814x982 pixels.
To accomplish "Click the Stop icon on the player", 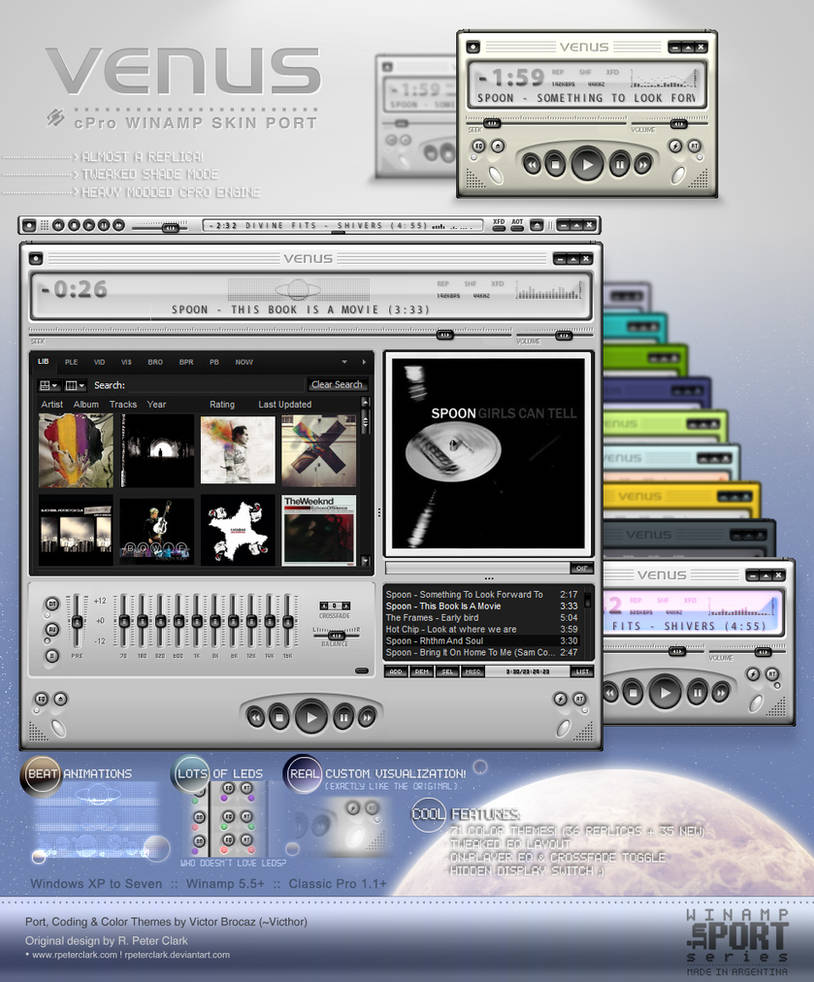I will [x=278, y=717].
